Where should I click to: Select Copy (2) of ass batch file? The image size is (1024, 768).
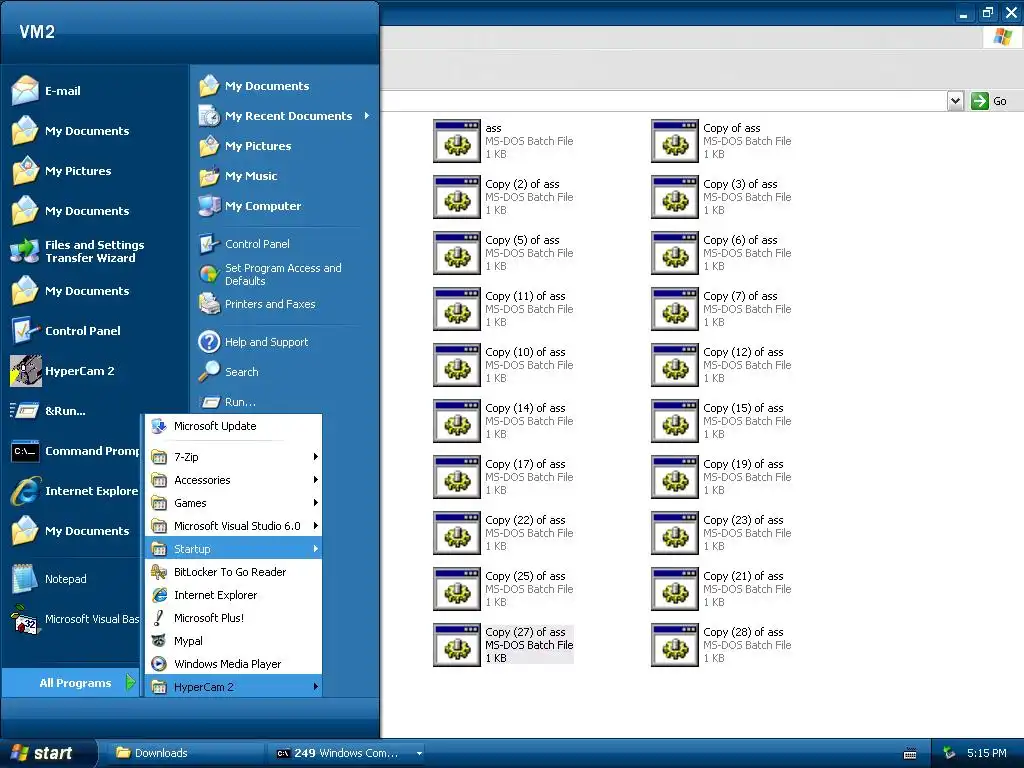click(503, 197)
